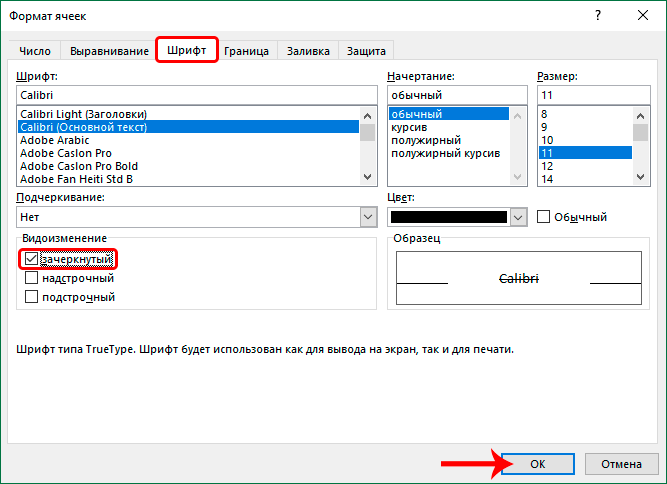This screenshot has height=484, width=667.
Task: Click the size list scroll up arrow
Action: 640,116
